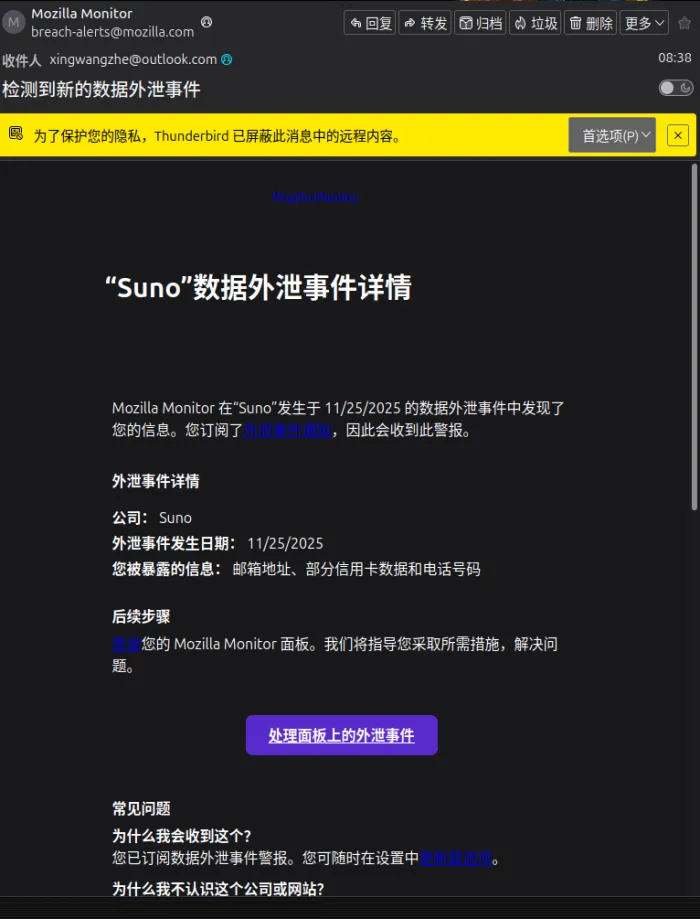Click the Forward (转发) button

(425, 23)
